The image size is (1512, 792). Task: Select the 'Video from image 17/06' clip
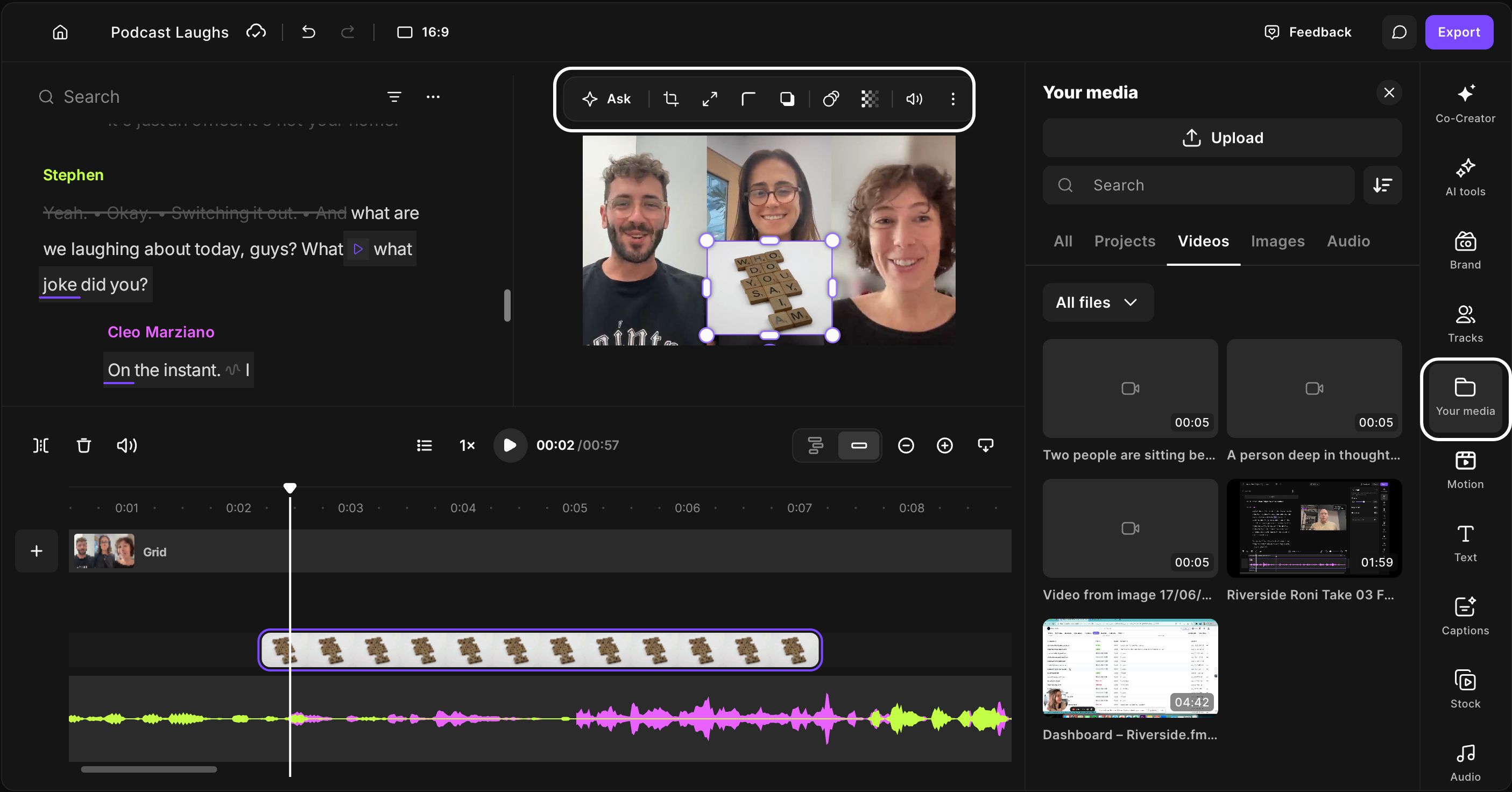[x=1130, y=528]
